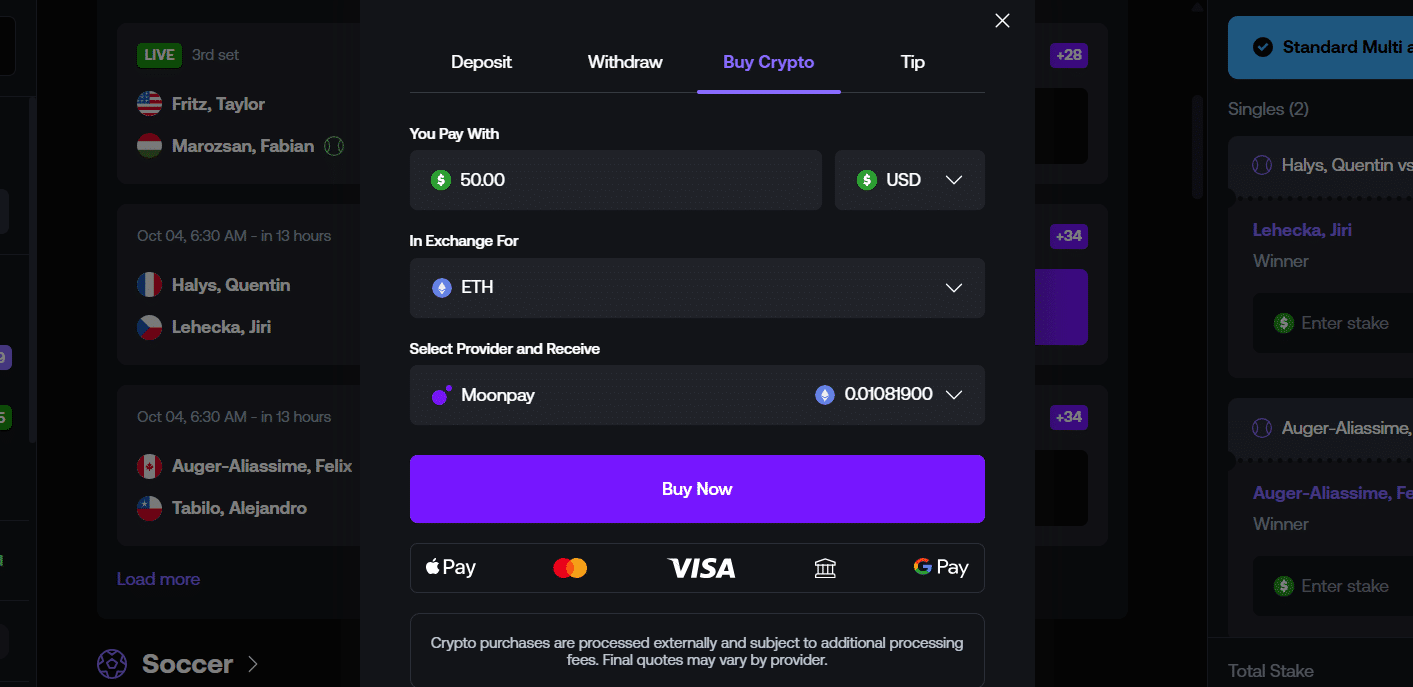The width and height of the screenshot is (1413, 687).
Task: Click the Load more link
Action: (158, 578)
